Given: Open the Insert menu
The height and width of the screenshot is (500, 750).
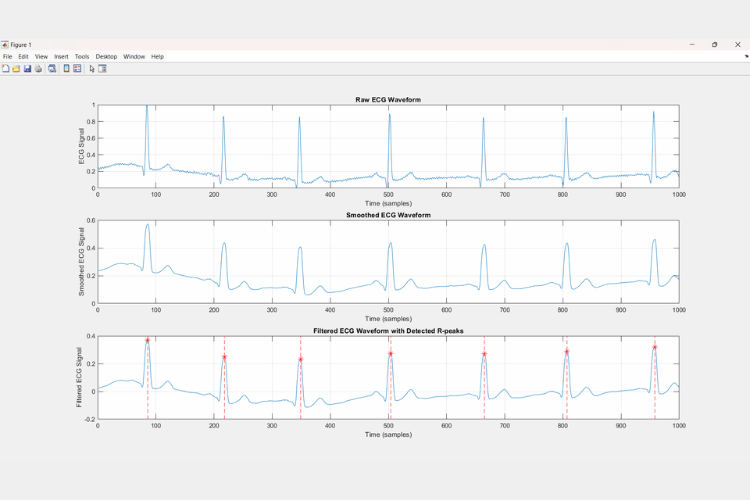Looking at the screenshot, I should [x=61, y=57].
